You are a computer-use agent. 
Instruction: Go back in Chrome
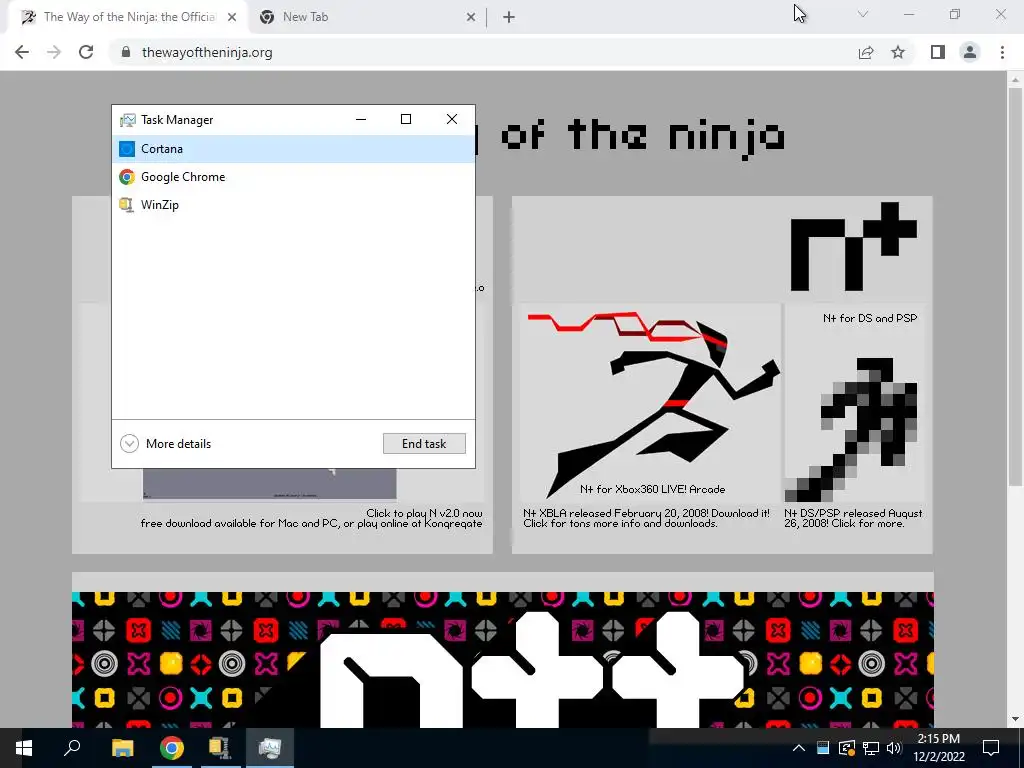pyautogui.click(x=22, y=52)
